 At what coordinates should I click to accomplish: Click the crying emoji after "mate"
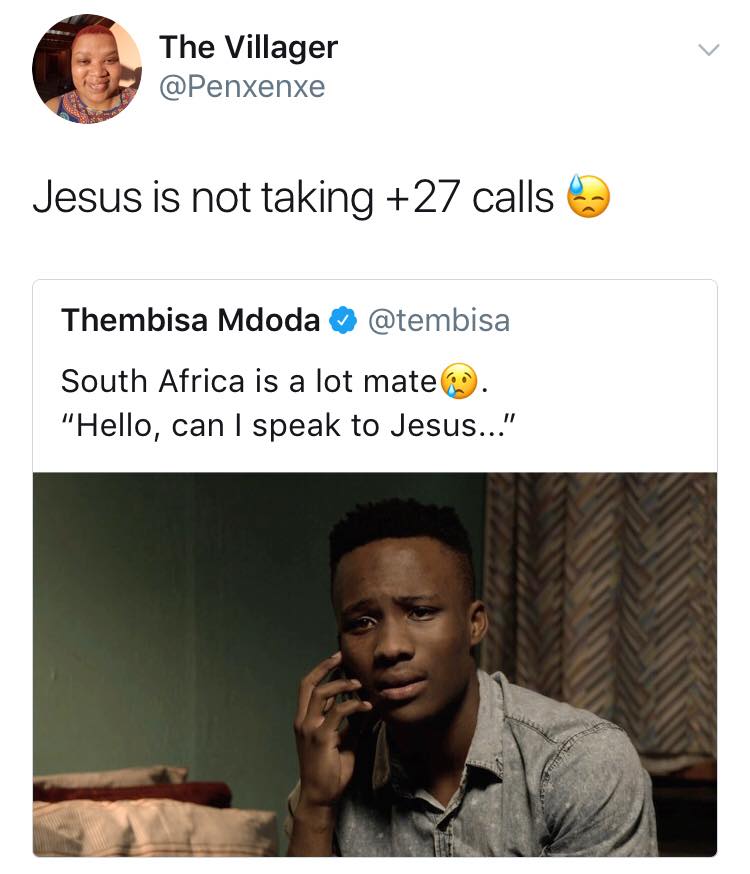coord(461,381)
